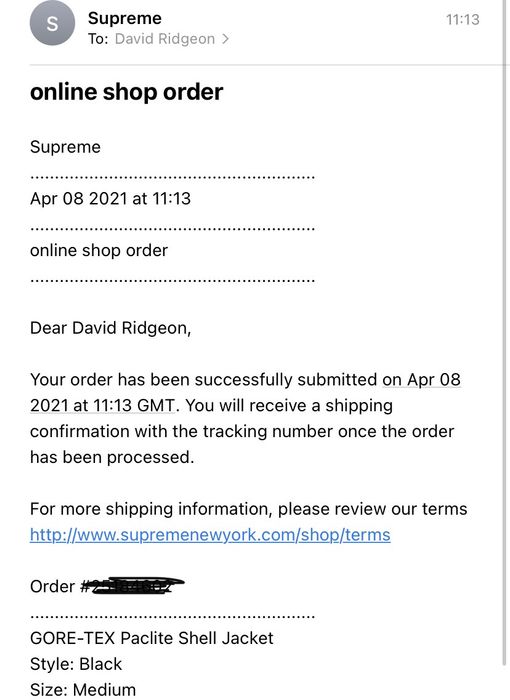Click the Style: Black line
The width and height of the screenshot is (510, 700).
76,664
